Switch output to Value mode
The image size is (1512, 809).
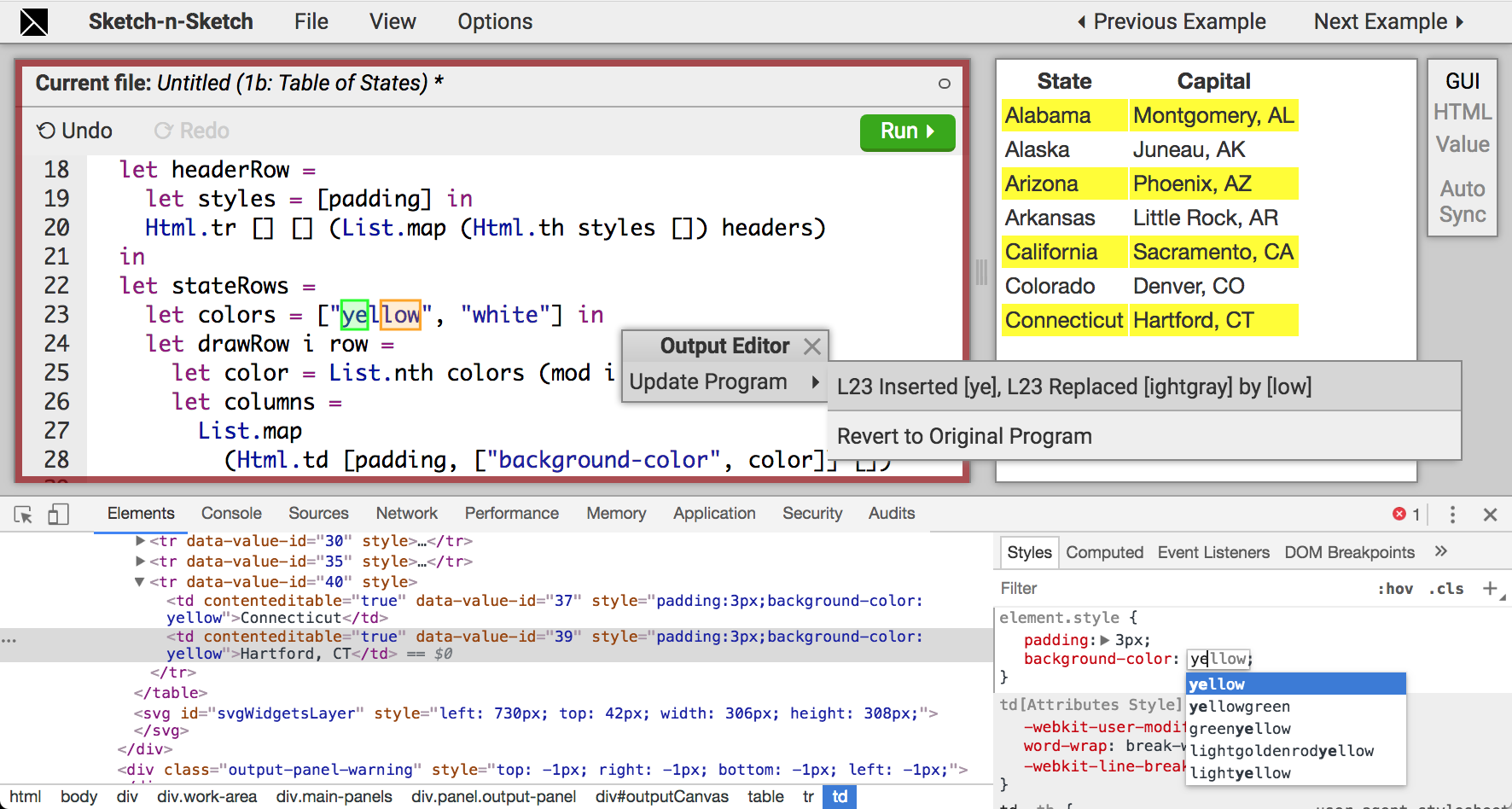pos(1463,144)
